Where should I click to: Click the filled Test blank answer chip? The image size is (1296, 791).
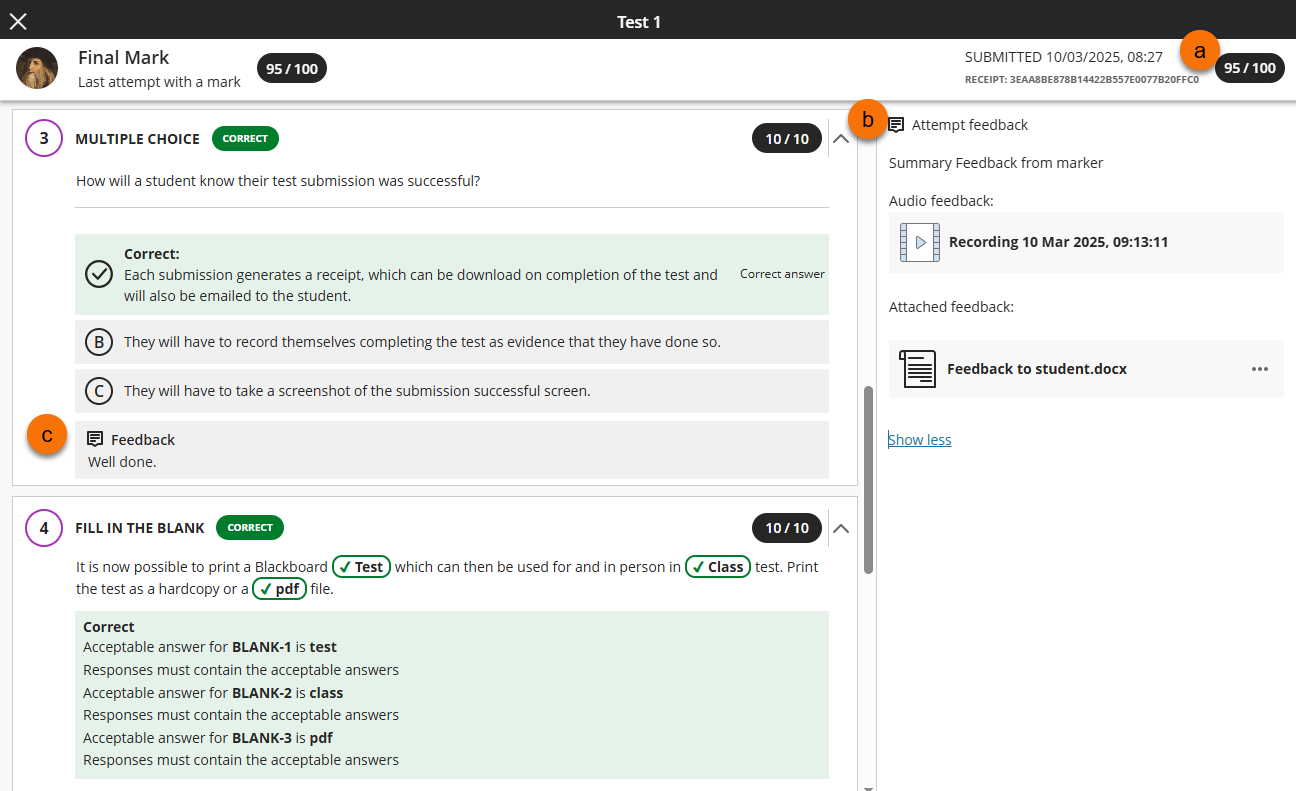361,567
